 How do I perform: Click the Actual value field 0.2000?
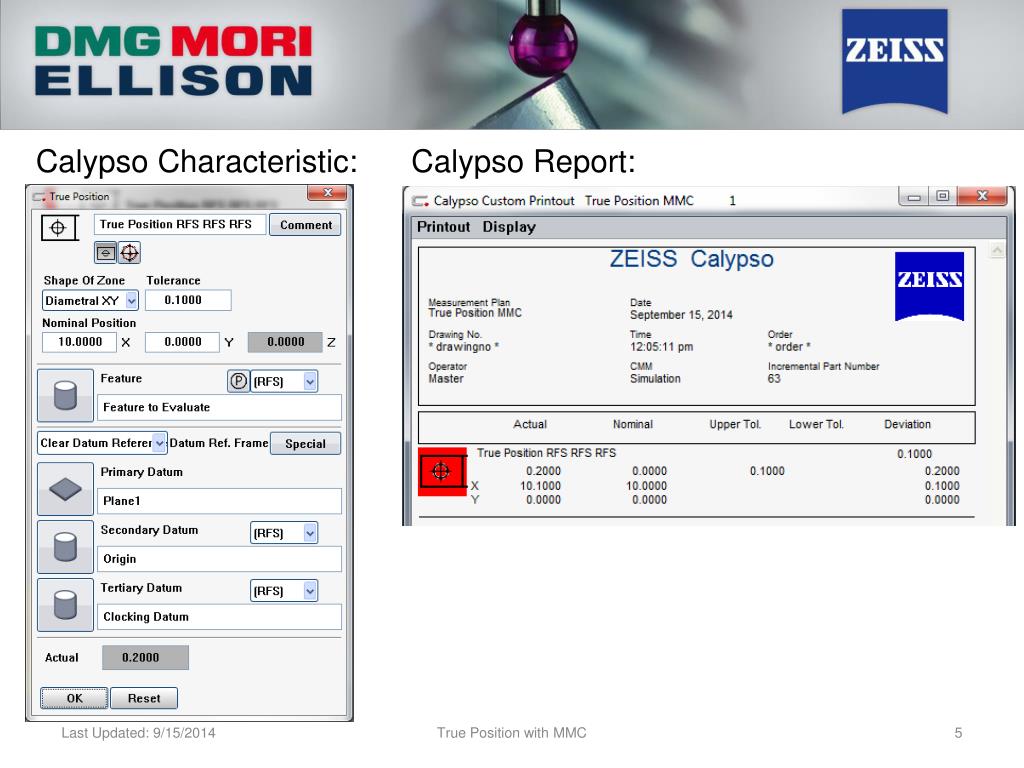pos(145,658)
